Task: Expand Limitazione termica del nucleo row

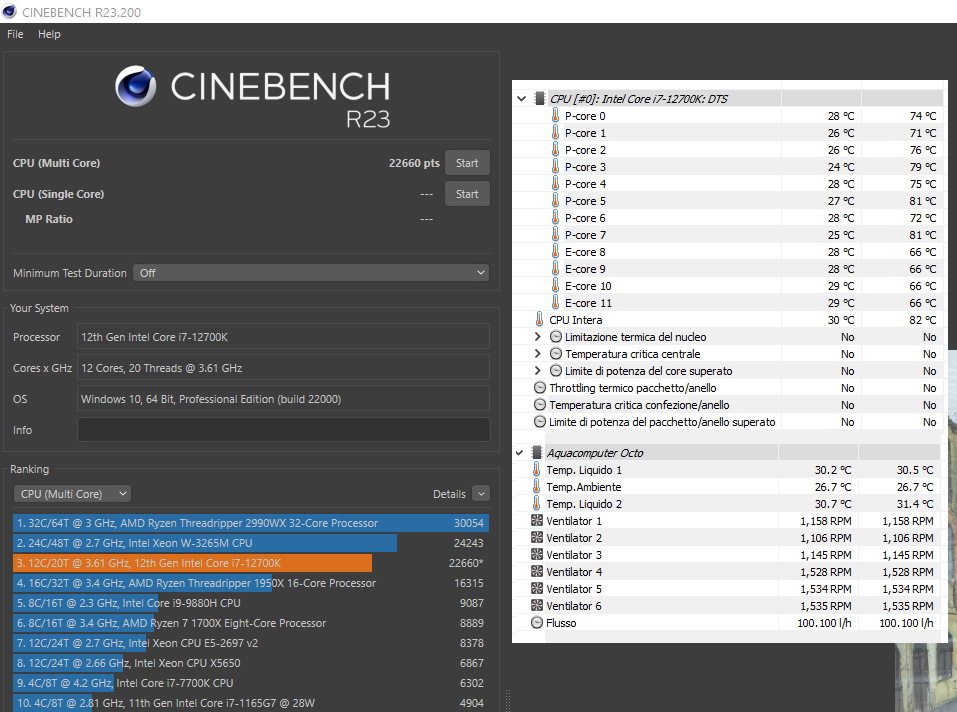Action: point(538,337)
